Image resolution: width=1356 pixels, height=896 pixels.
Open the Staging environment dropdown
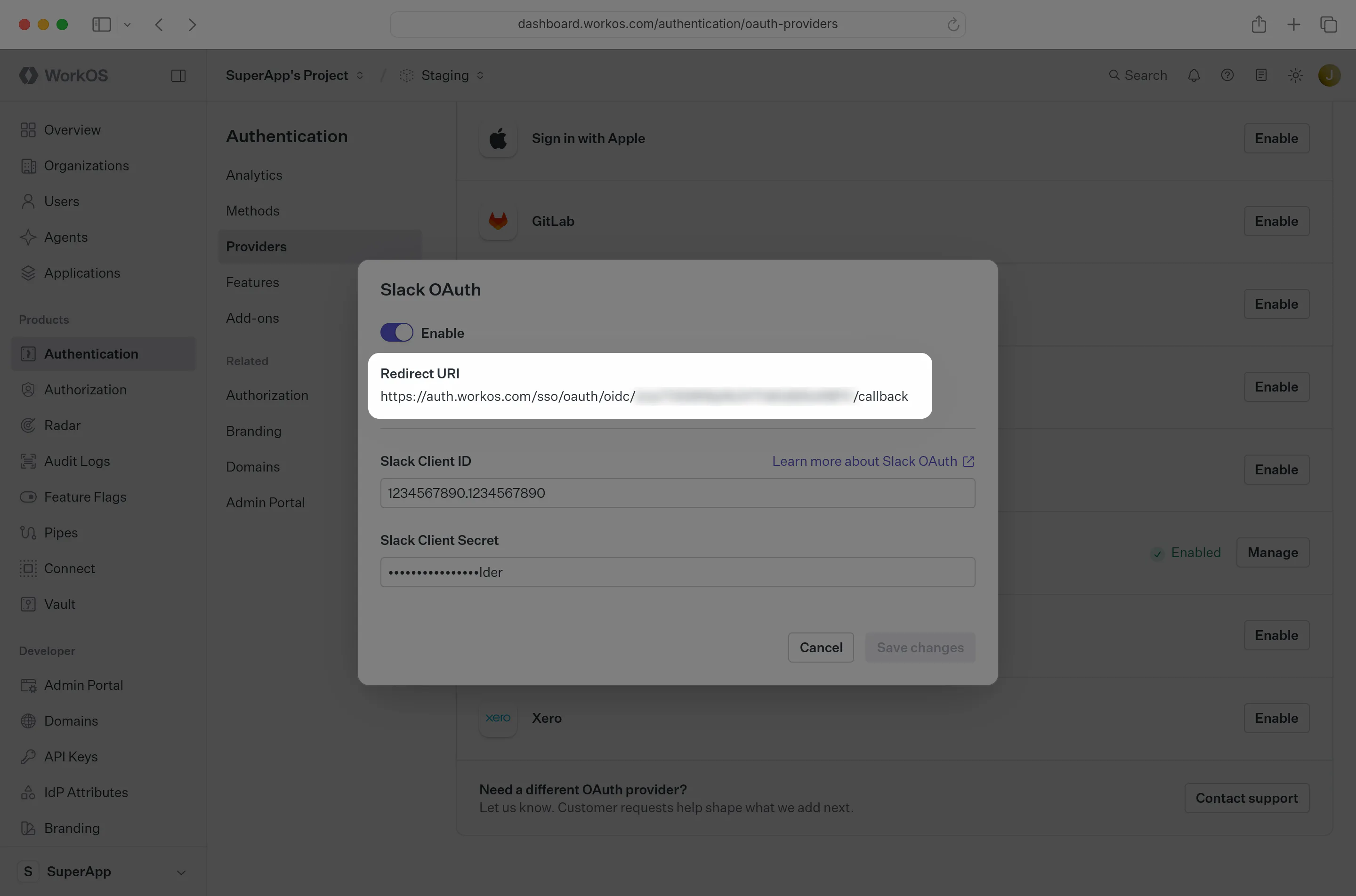pyautogui.click(x=443, y=75)
